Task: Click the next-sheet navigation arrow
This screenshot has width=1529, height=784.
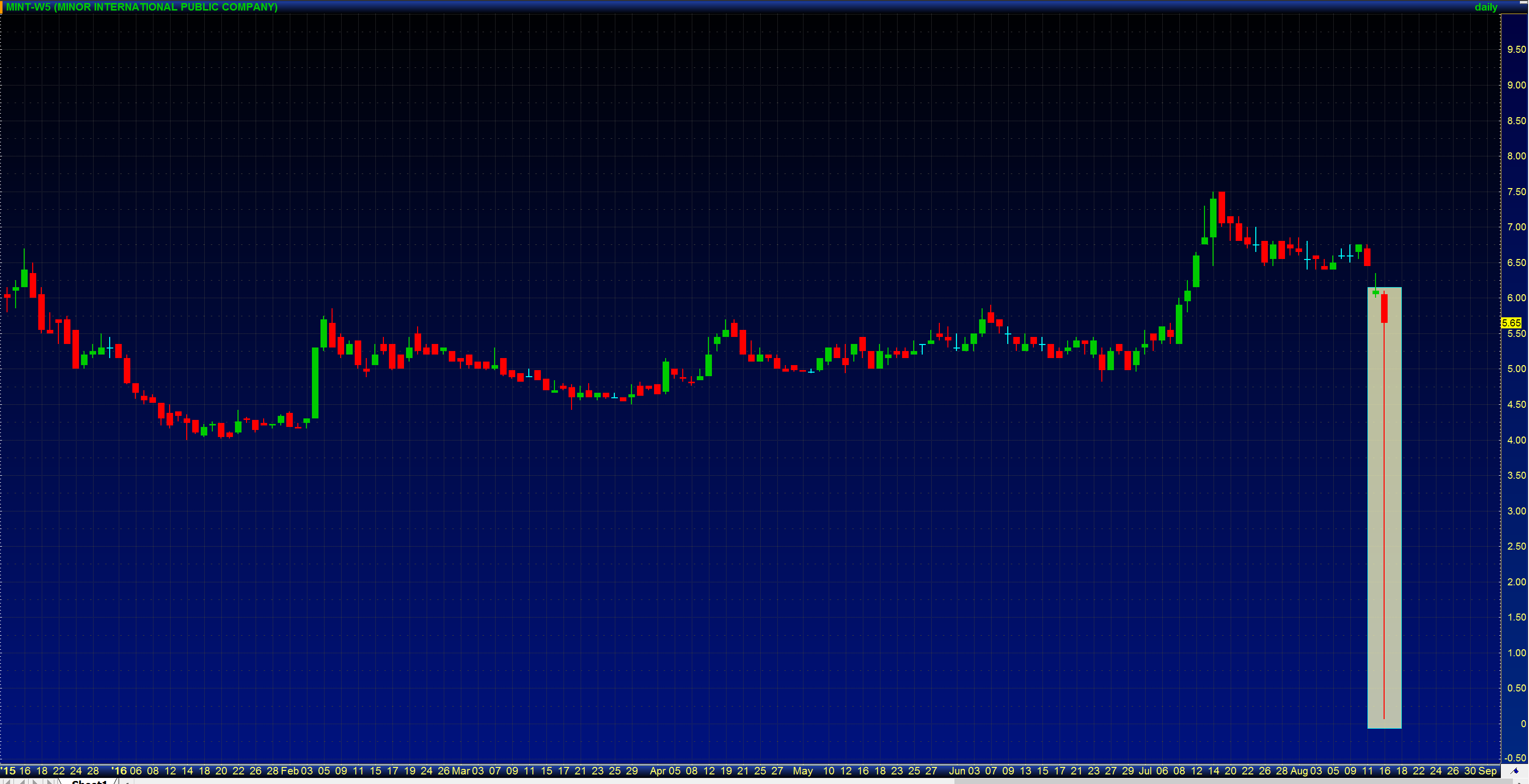Action: click(35, 782)
